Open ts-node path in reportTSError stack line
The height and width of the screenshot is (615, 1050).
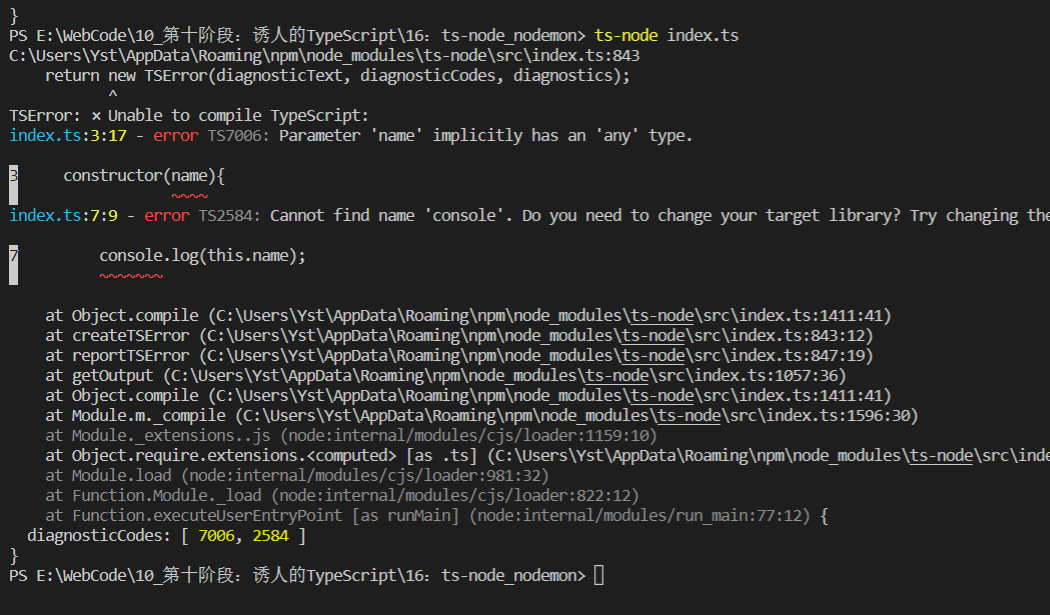click(653, 356)
